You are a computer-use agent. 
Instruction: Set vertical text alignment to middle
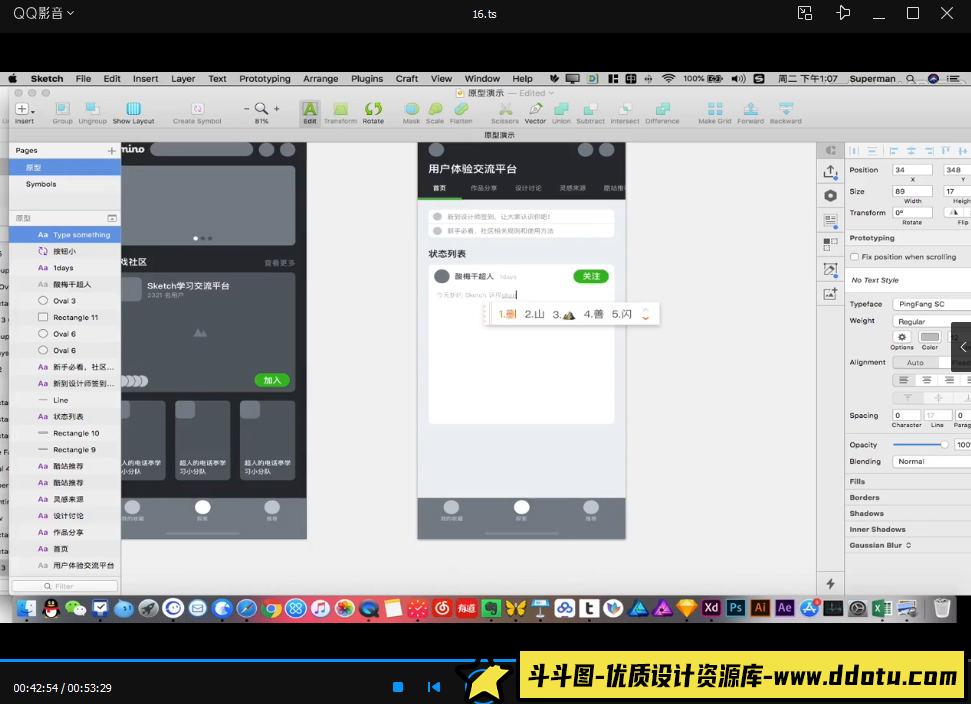(938, 398)
